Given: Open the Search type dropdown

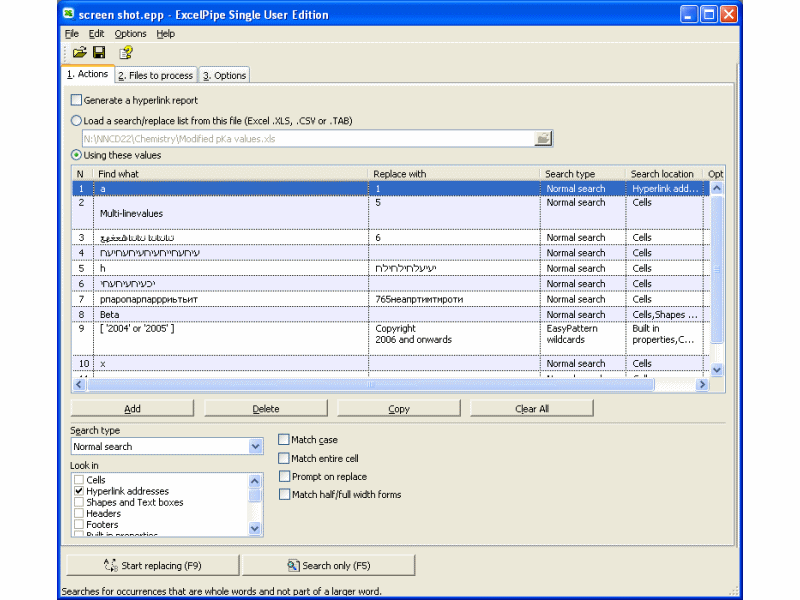Looking at the screenshot, I should click(255, 447).
